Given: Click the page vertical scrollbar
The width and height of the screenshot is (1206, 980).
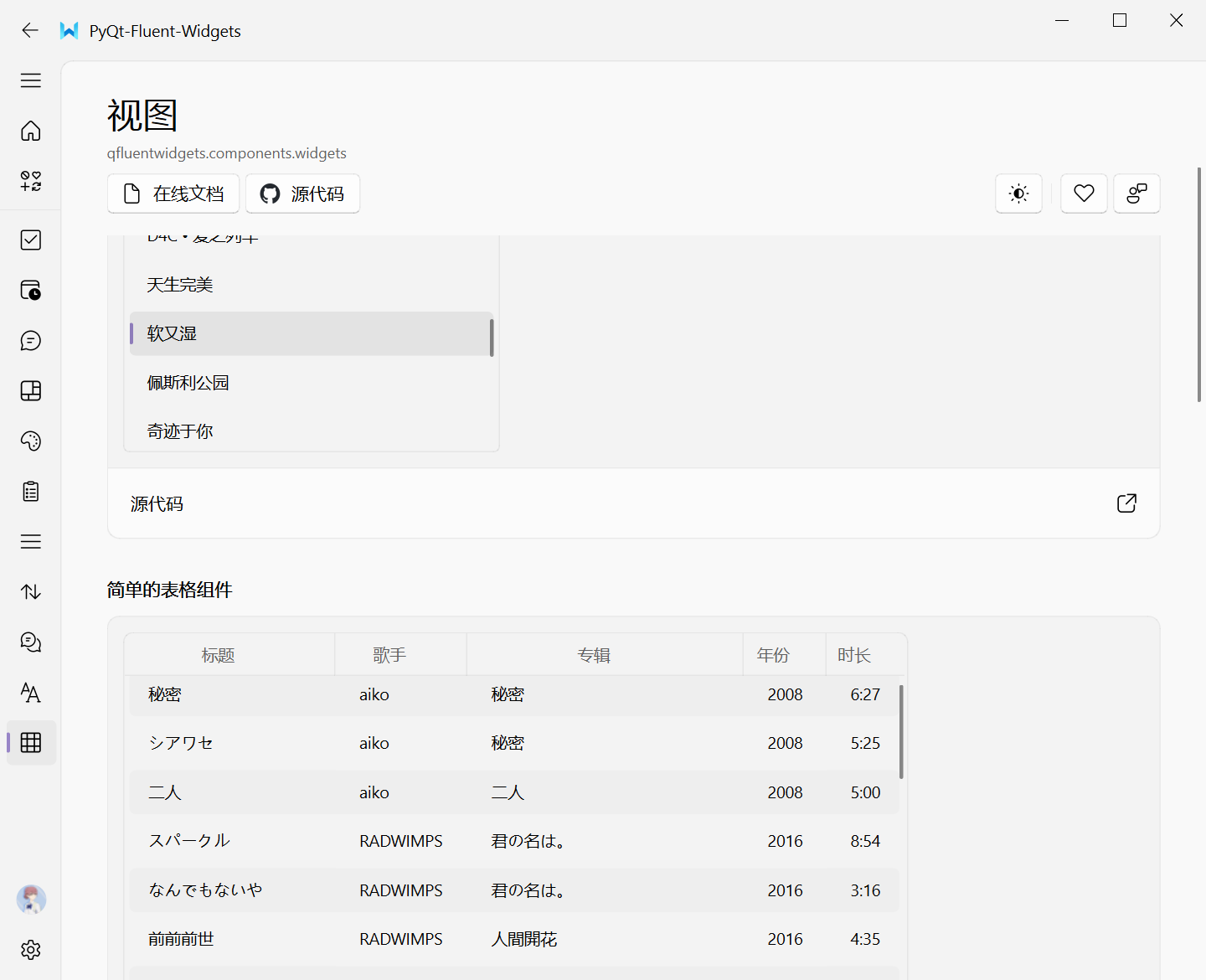Looking at the screenshot, I should (x=1199, y=285).
